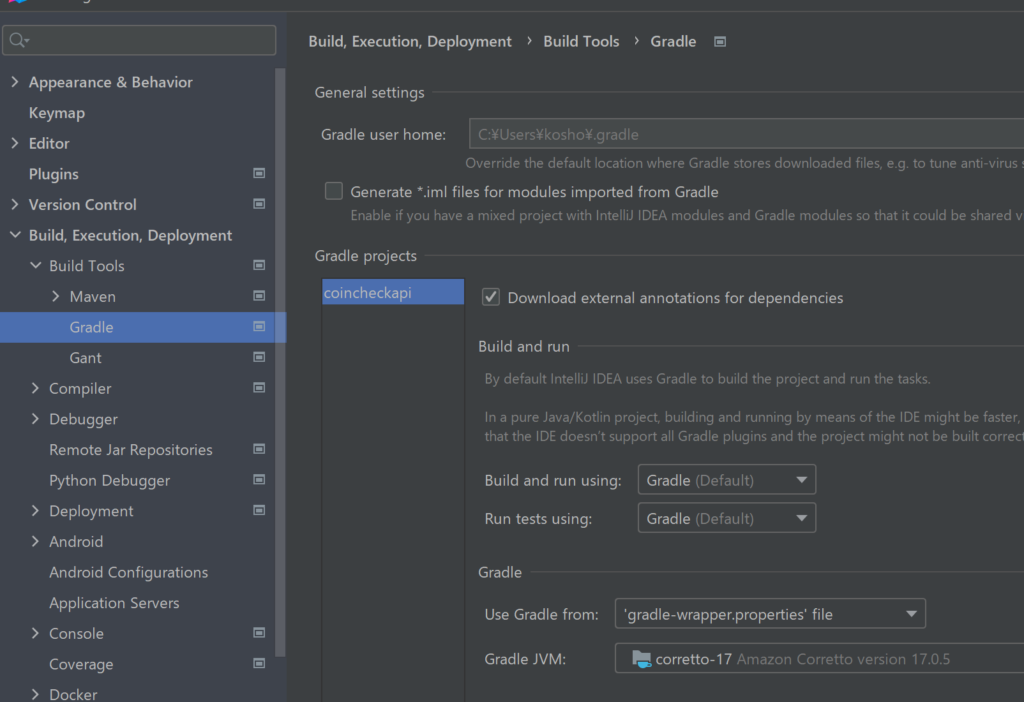Open Remote Jar Repositories settings

(x=131, y=450)
